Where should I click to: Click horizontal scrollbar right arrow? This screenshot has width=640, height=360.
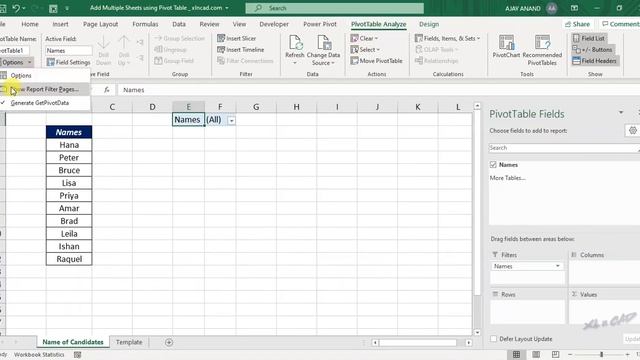coord(469,342)
